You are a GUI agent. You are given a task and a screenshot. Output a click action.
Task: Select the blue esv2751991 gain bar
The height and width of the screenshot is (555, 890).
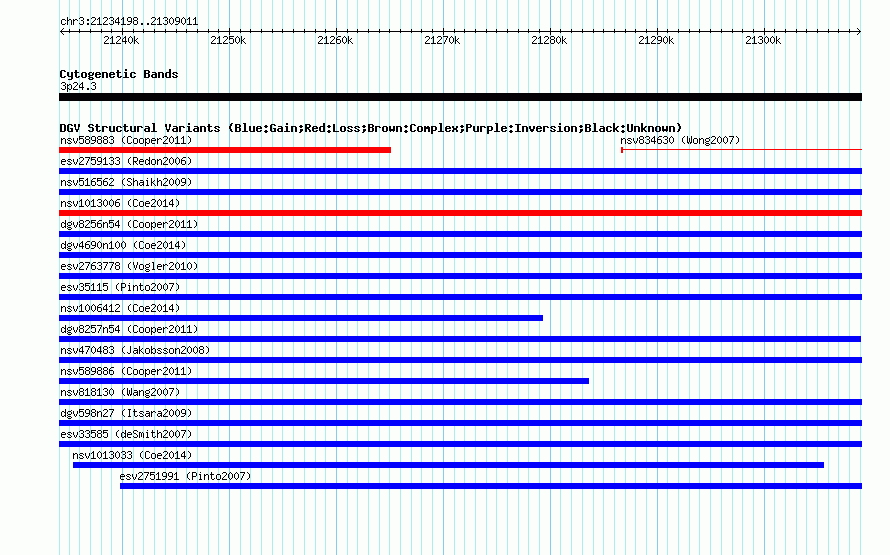[491, 486]
